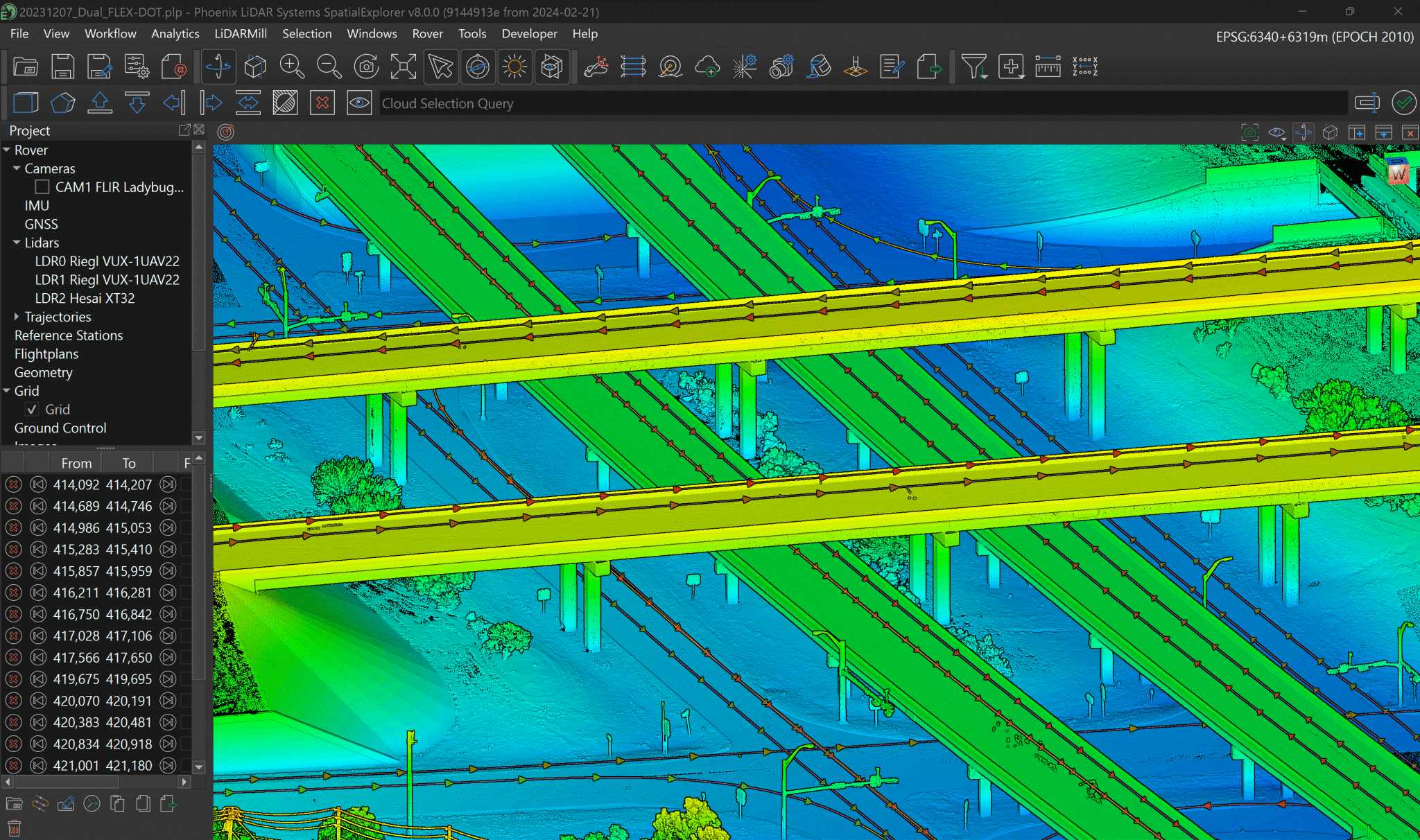
Task: Take a viewport screenshot with the camera icon
Action: 366,67
